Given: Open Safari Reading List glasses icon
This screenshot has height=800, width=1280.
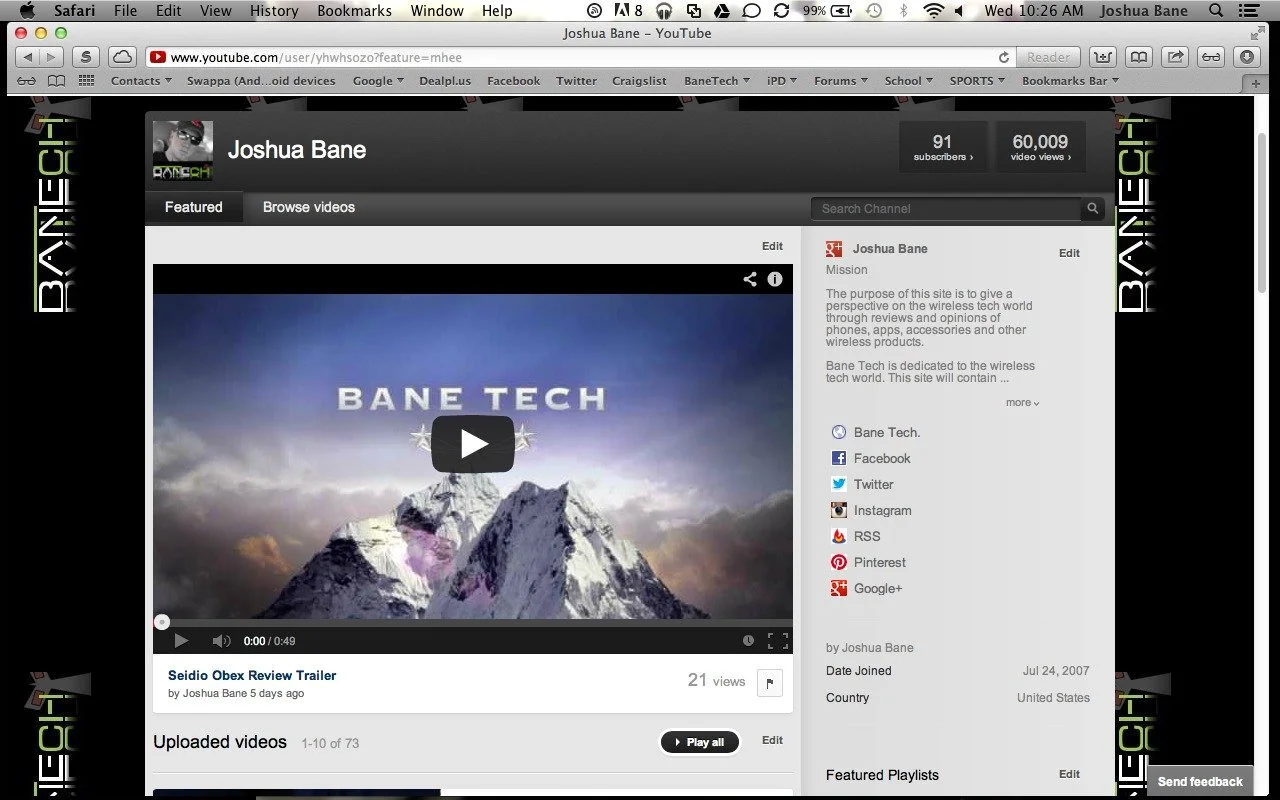Looking at the screenshot, I should pyautogui.click(x=27, y=81).
